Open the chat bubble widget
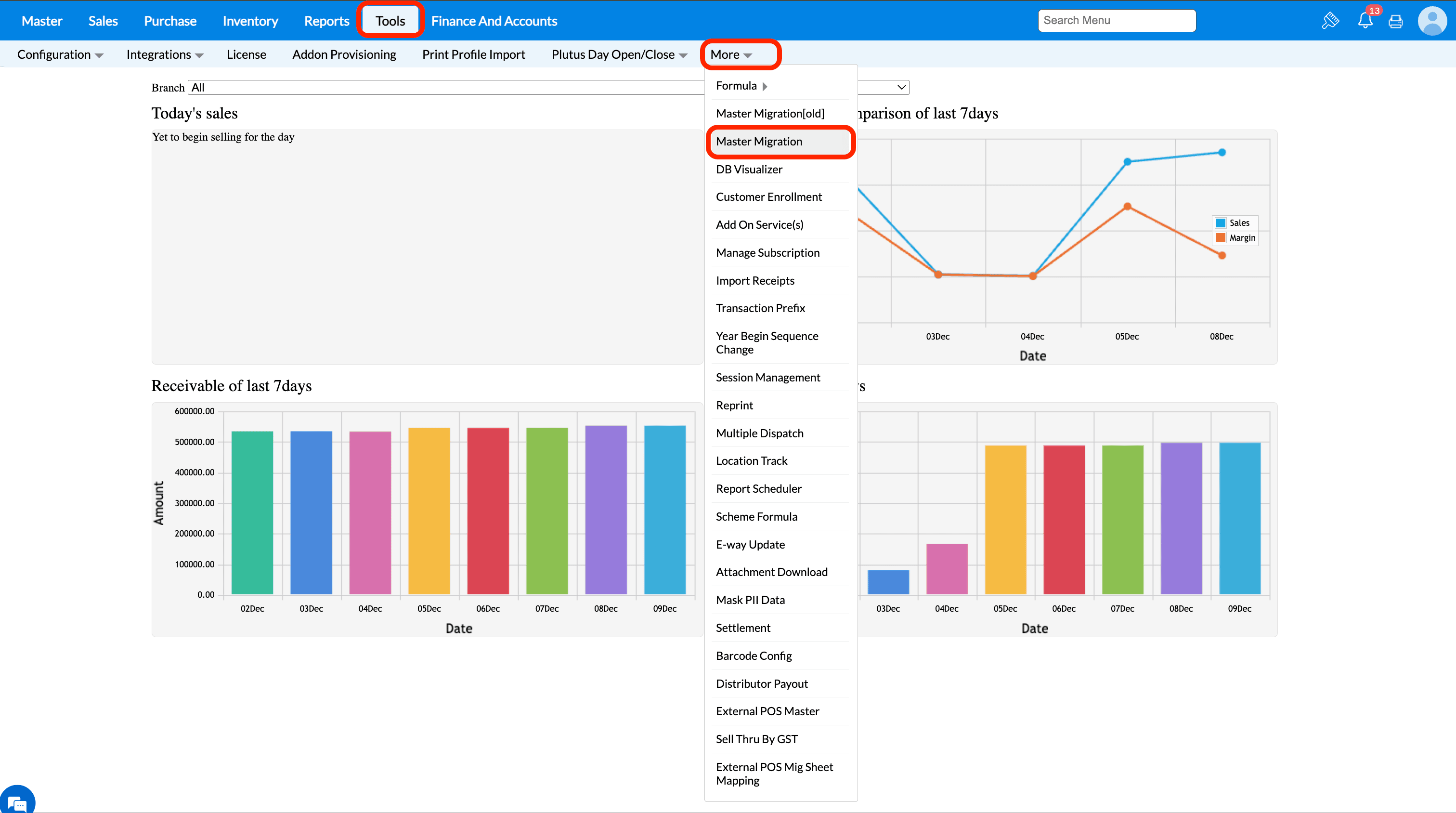 click(17, 802)
